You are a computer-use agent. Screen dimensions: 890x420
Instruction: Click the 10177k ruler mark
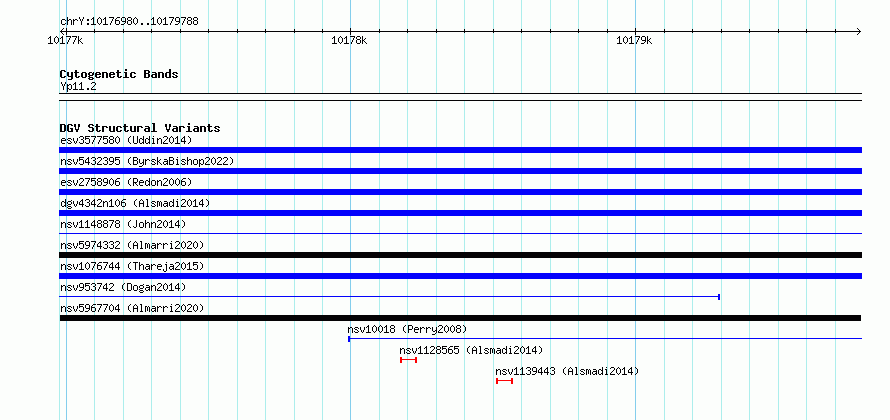[66, 40]
